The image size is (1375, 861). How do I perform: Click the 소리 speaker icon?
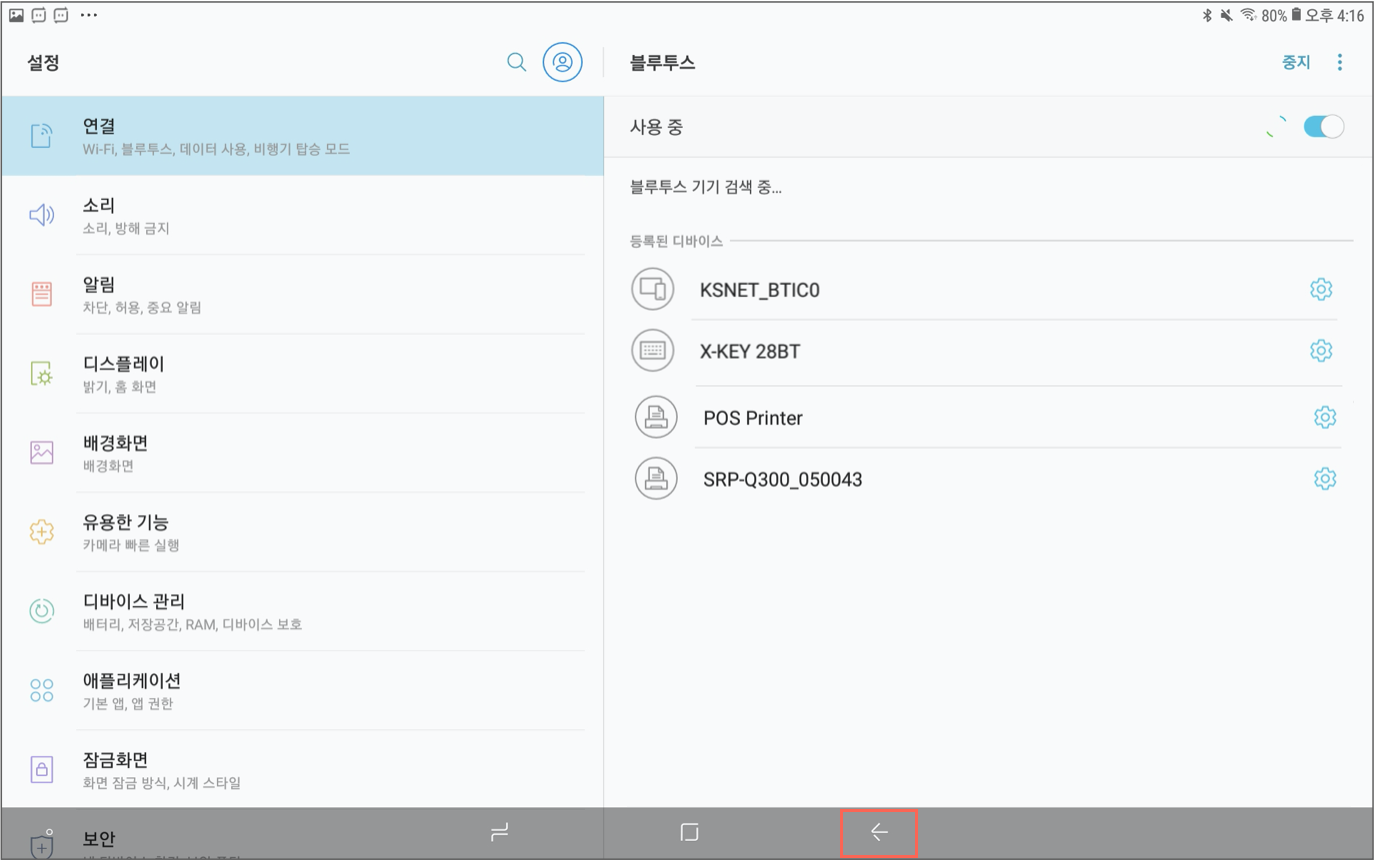[x=41, y=215]
